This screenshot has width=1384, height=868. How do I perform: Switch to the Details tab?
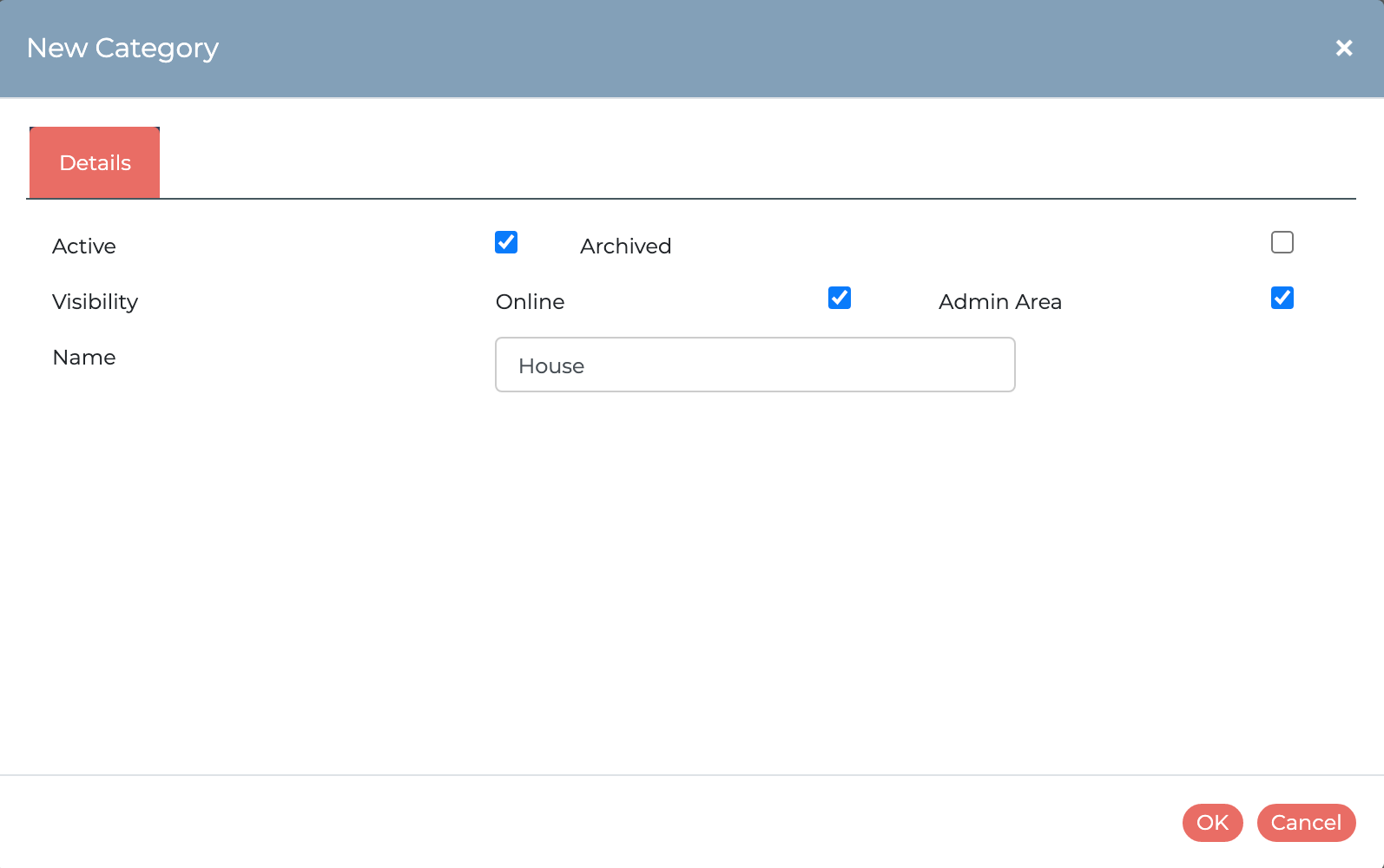click(x=95, y=163)
